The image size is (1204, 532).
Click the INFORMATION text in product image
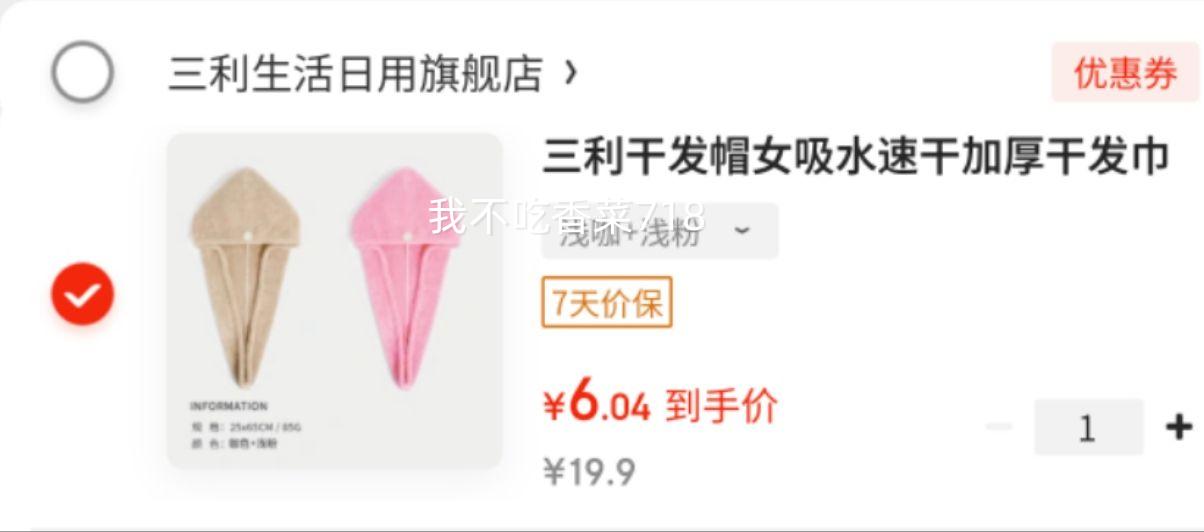pos(229,406)
